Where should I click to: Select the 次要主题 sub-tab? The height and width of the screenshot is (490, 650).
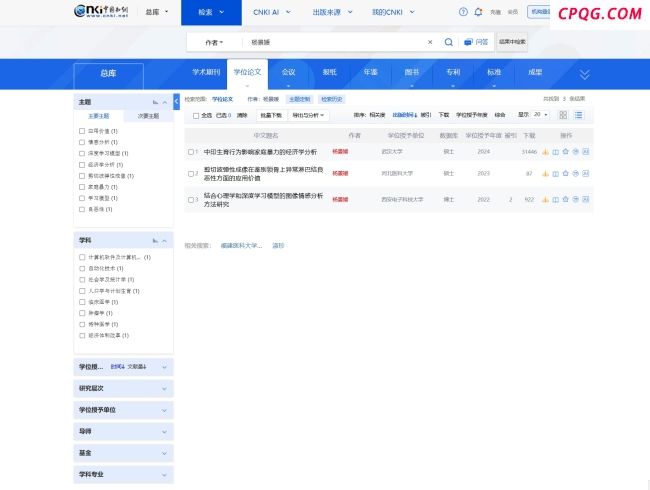148,116
